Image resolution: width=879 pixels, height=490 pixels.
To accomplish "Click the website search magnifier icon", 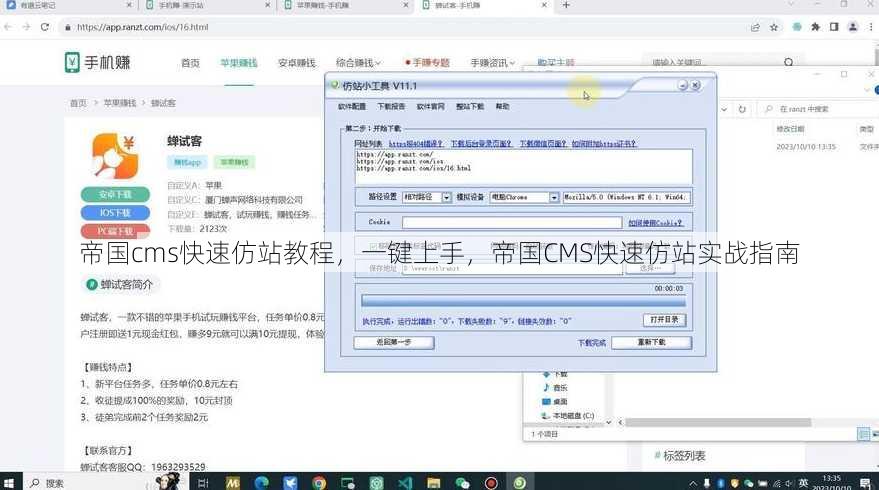I will (788, 62).
